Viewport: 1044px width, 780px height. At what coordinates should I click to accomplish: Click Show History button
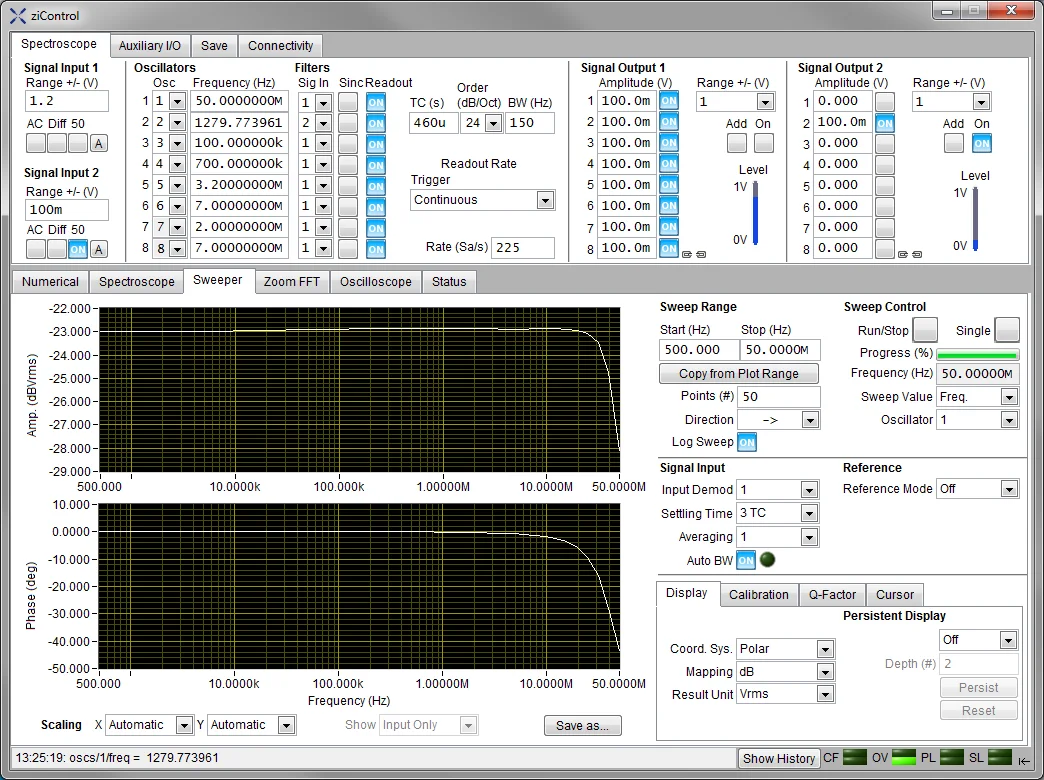(x=778, y=758)
